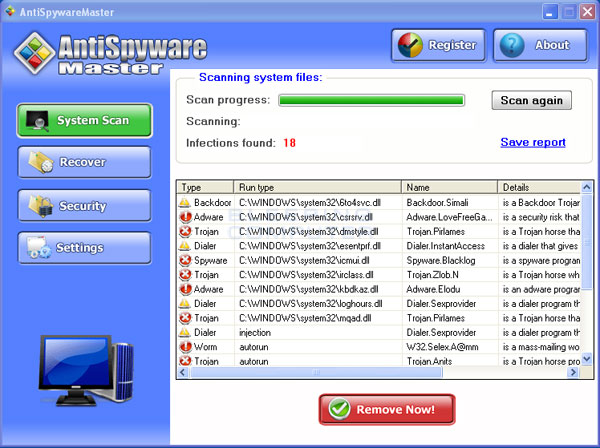Click the Register button
The width and height of the screenshot is (600, 448).
click(x=439, y=45)
